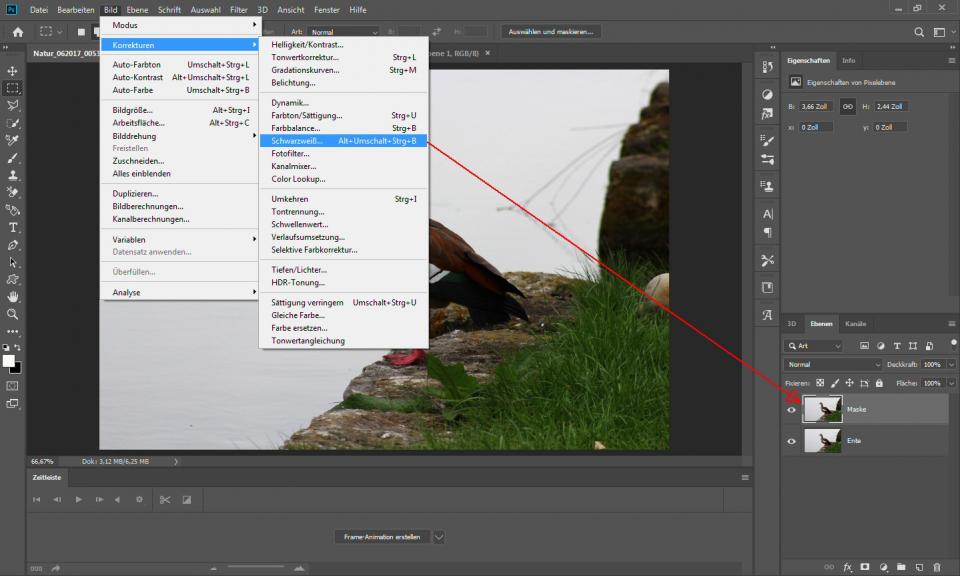
Task: Hide the Maske layer via eye icon
Action: [x=792, y=409]
